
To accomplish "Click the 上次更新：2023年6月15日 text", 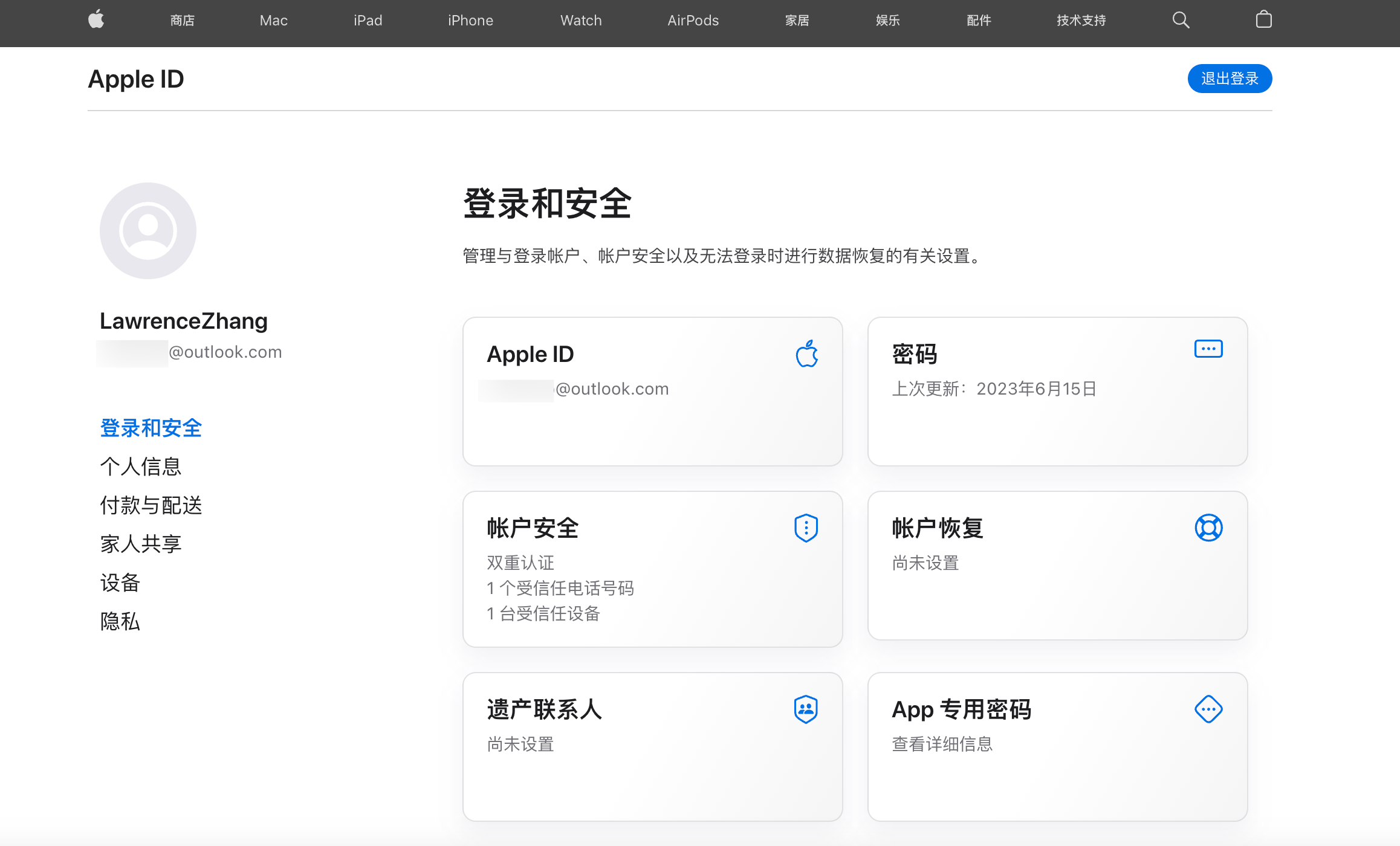I will pyautogui.click(x=994, y=389).
